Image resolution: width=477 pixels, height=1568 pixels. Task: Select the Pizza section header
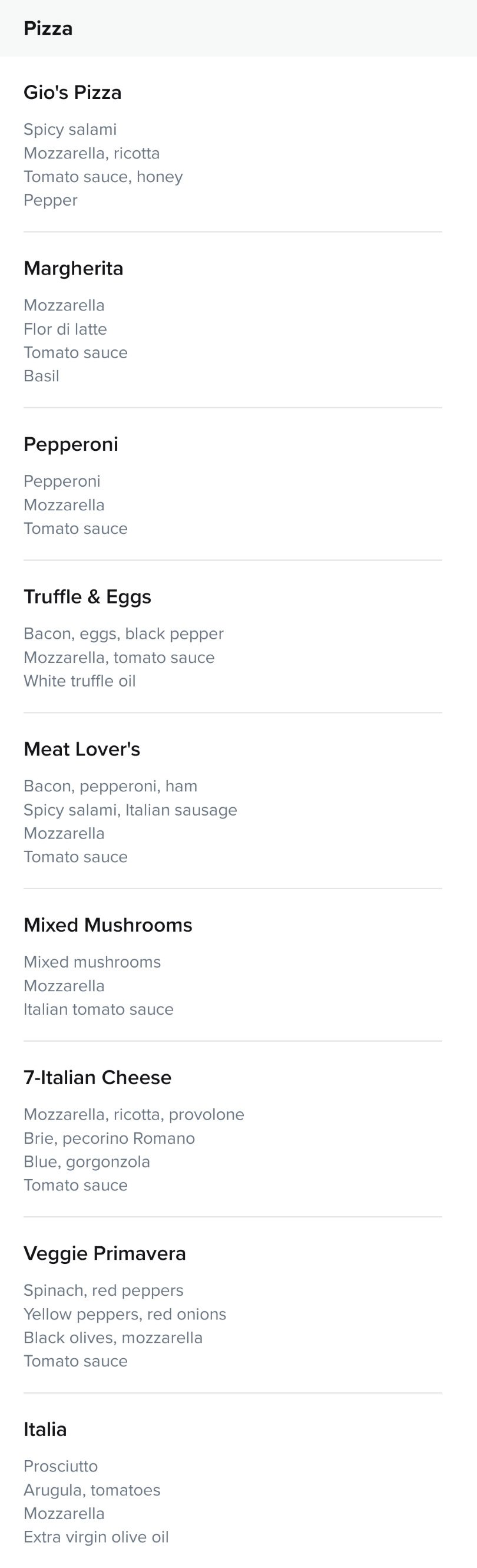[48, 29]
